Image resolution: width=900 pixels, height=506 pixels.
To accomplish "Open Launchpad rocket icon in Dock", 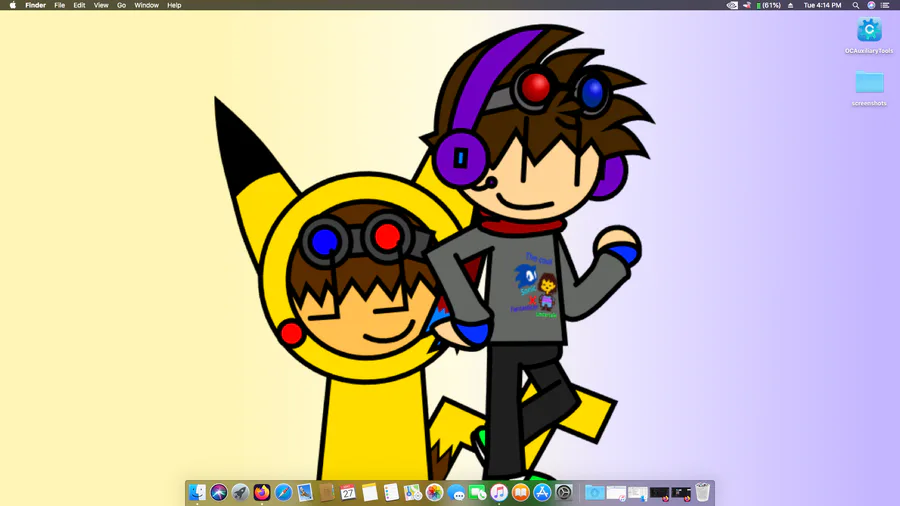I will point(240,492).
